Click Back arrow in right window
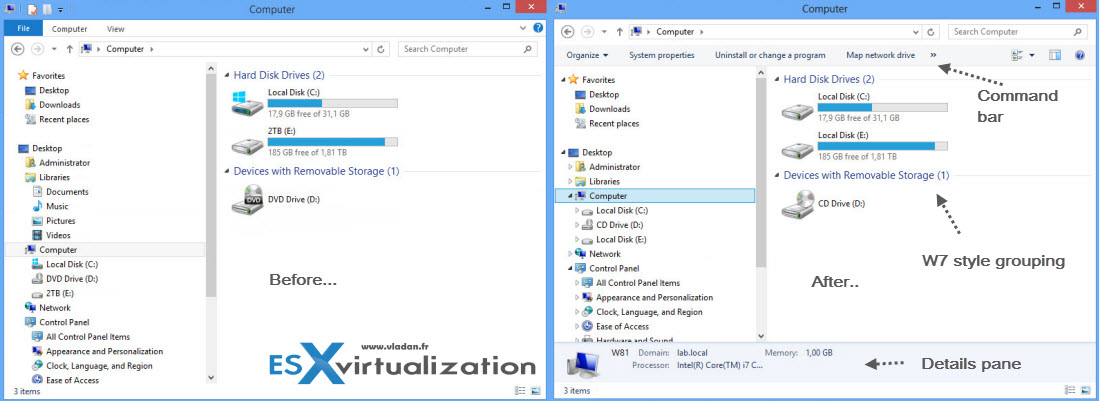This screenshot has height=401, width=1100. [568, 32]
